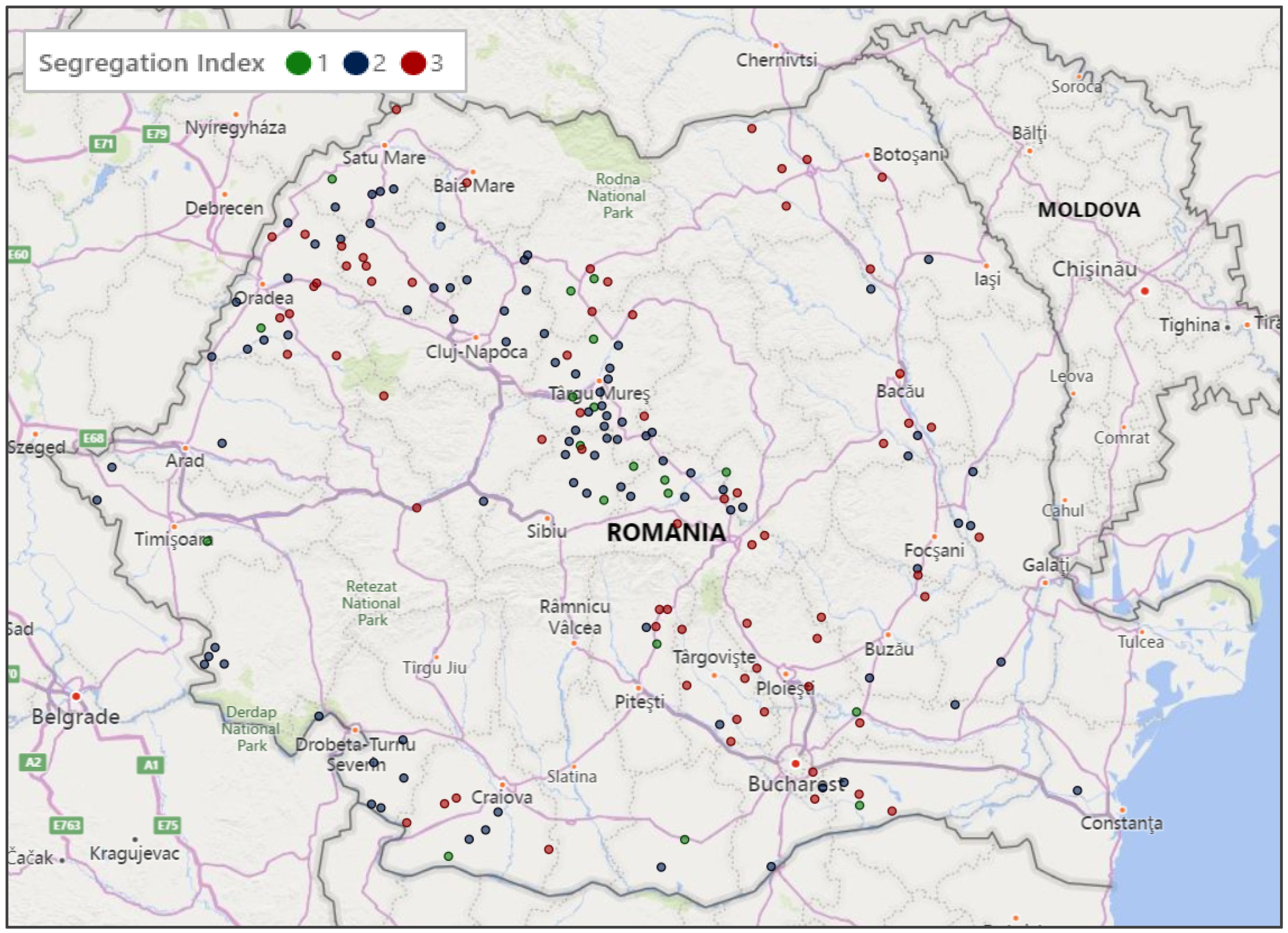Click the 'Tîrgu Jiu' city label

435,667
